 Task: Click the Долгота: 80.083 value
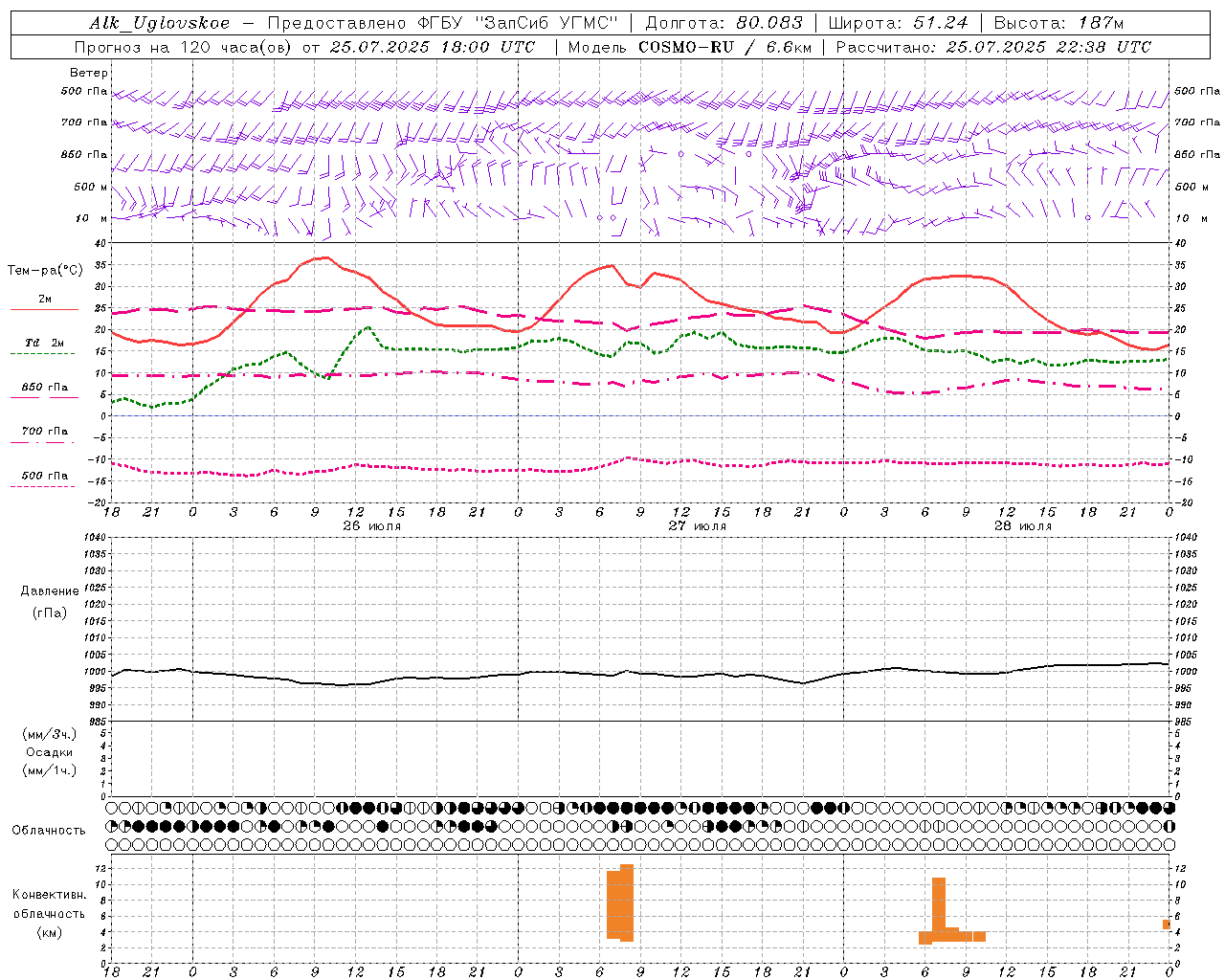[725, 23]
